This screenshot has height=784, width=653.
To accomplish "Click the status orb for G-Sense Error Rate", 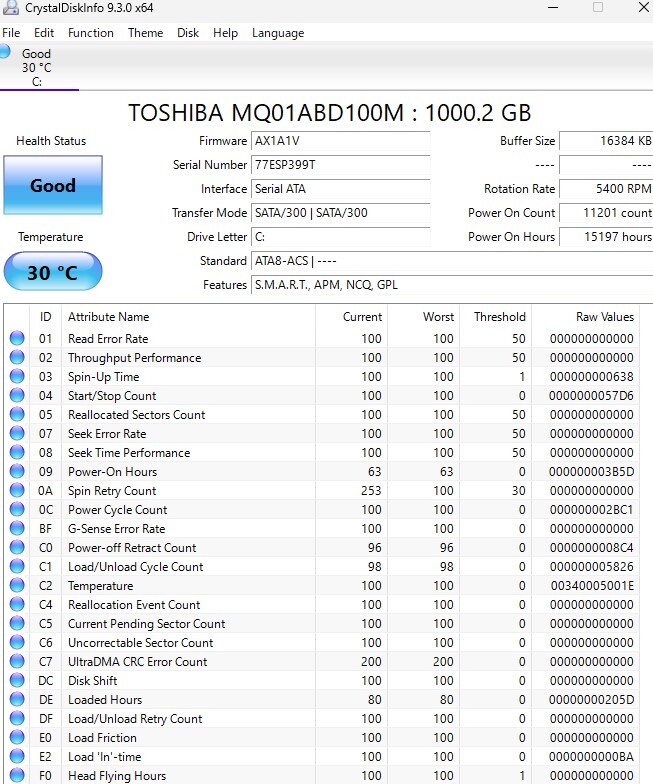I will tap(17, 528).
